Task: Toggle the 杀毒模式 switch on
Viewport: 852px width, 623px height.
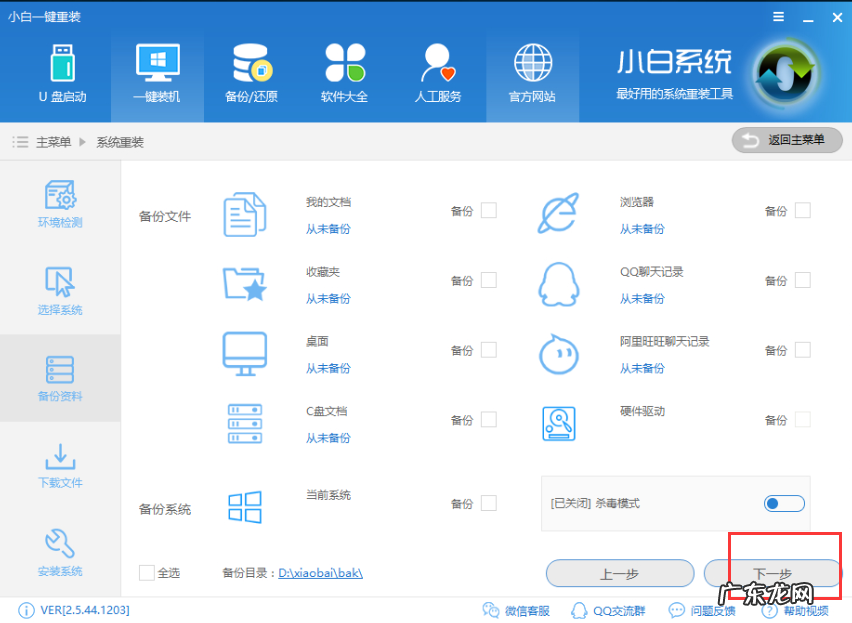Action: pos(783,503)
